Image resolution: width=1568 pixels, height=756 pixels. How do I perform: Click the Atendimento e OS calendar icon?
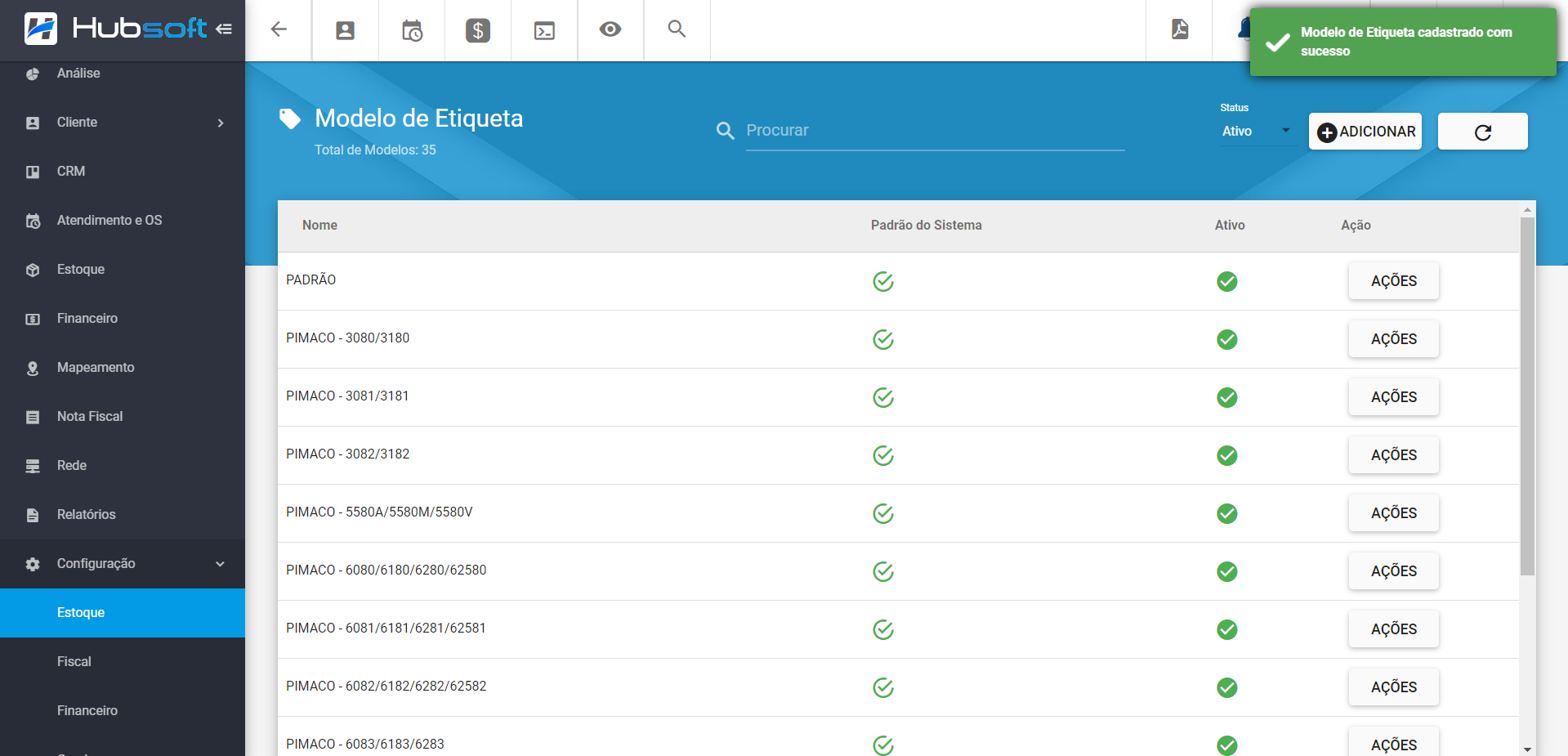(33, 221)
